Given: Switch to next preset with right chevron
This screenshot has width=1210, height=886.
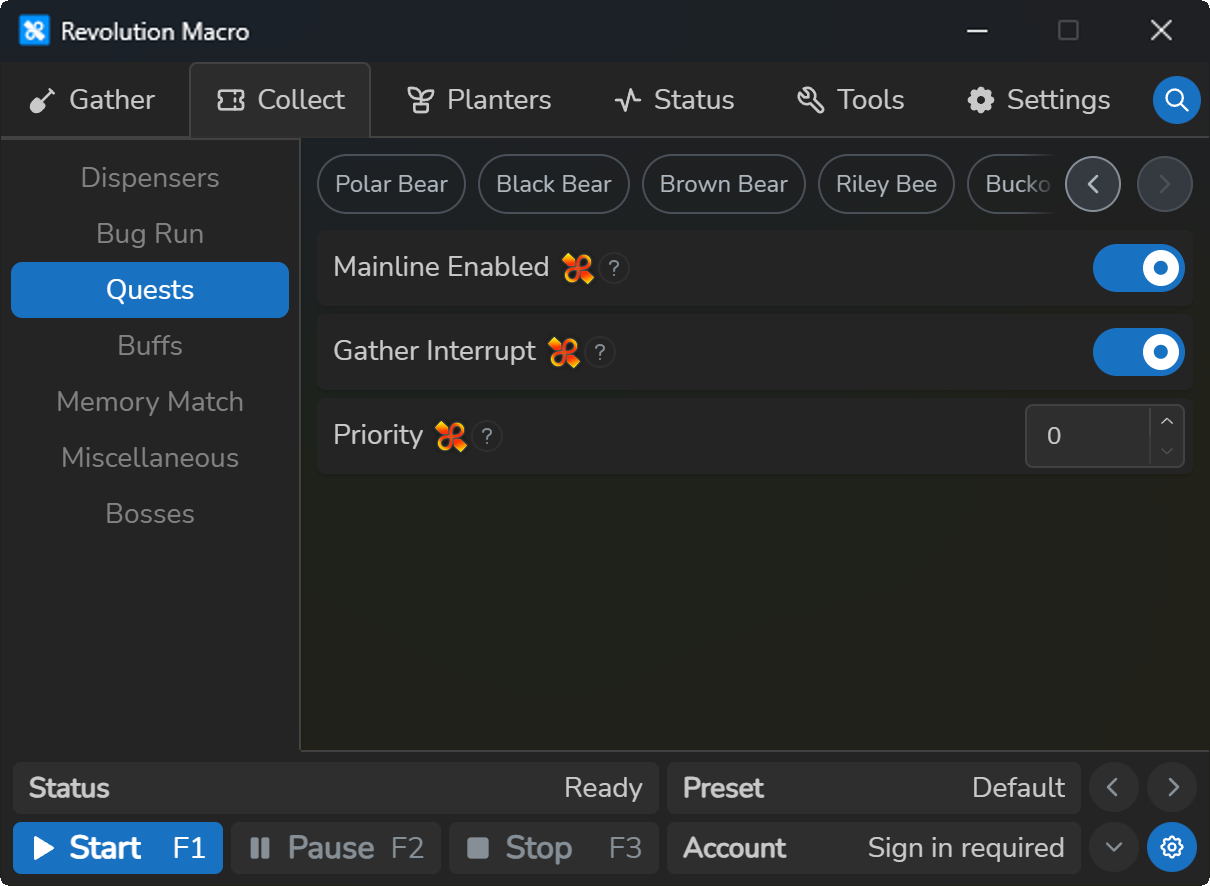Looking at the screenshot, I should pyautogui.click(x=1173, y=788).
